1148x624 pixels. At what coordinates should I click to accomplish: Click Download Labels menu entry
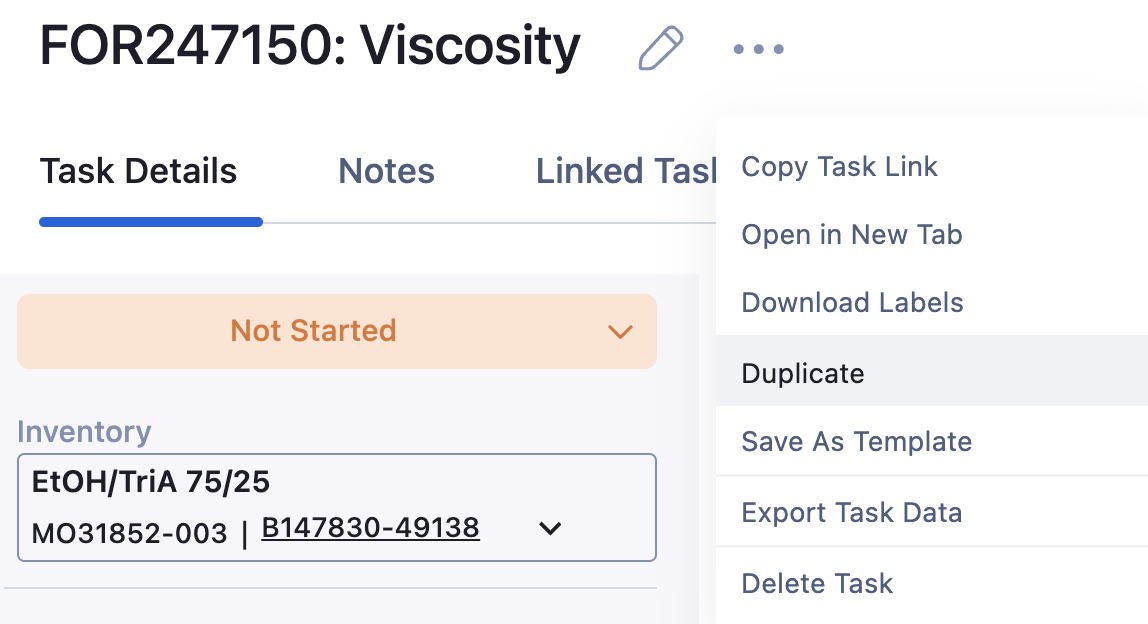click(x=852, y=303)
